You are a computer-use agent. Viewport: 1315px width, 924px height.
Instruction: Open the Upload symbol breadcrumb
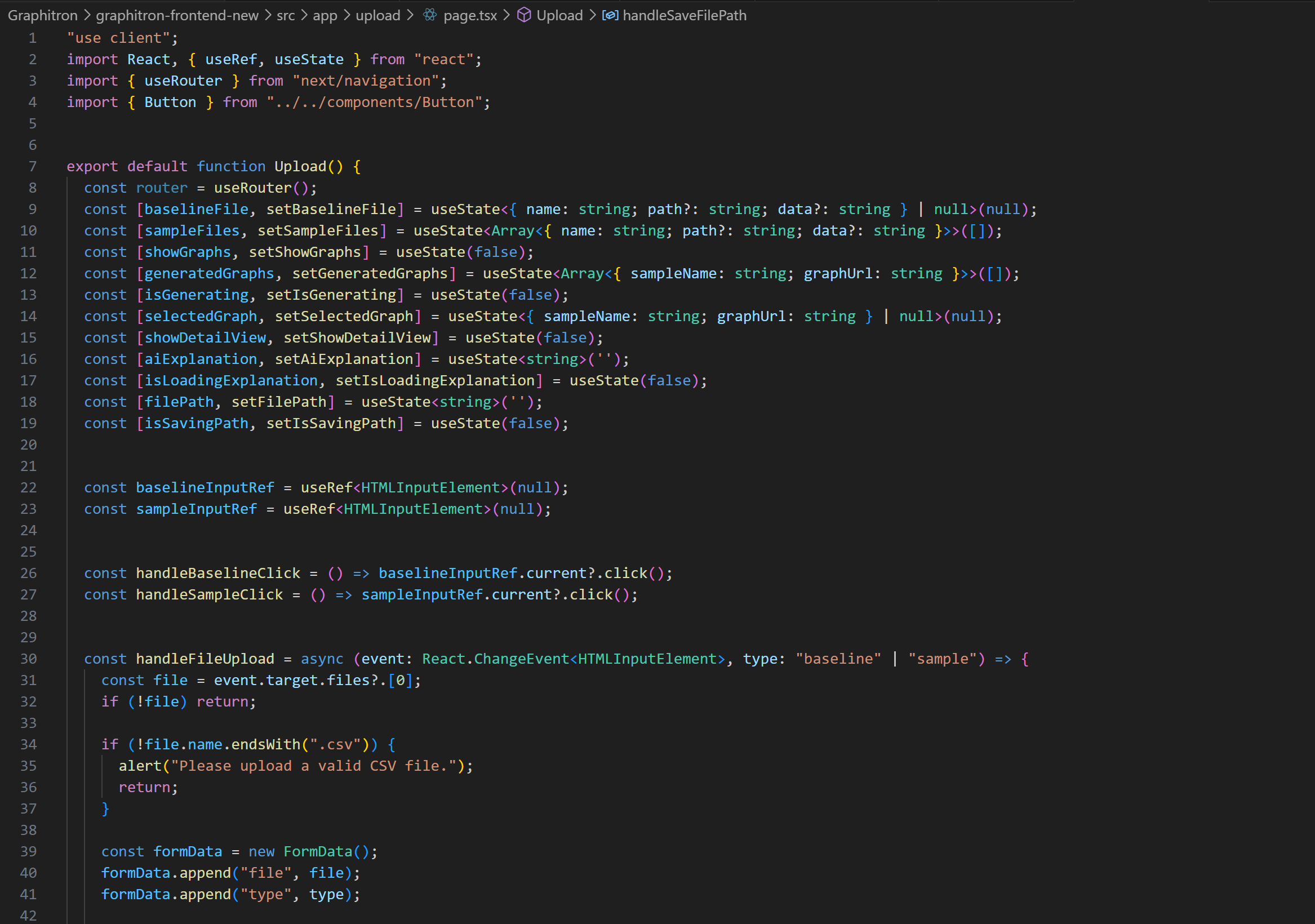click(x=559, y=15)
